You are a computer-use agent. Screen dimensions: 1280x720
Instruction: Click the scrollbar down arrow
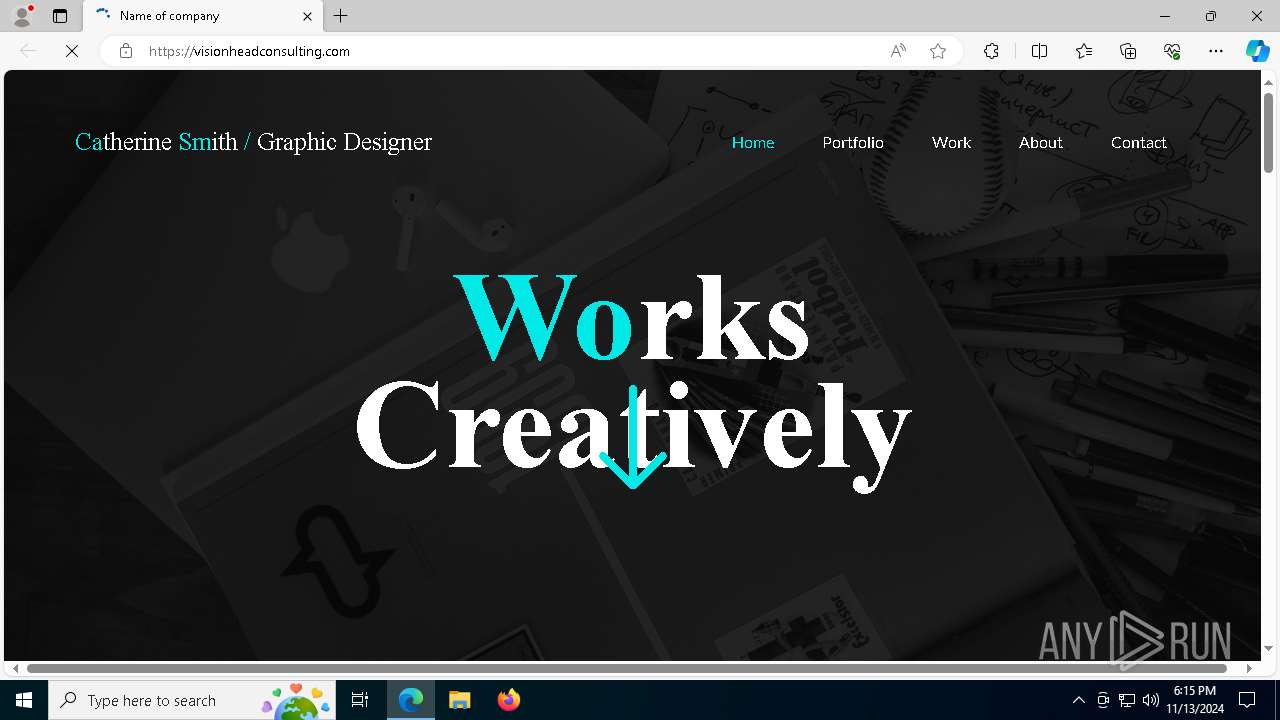(1269, 648)
